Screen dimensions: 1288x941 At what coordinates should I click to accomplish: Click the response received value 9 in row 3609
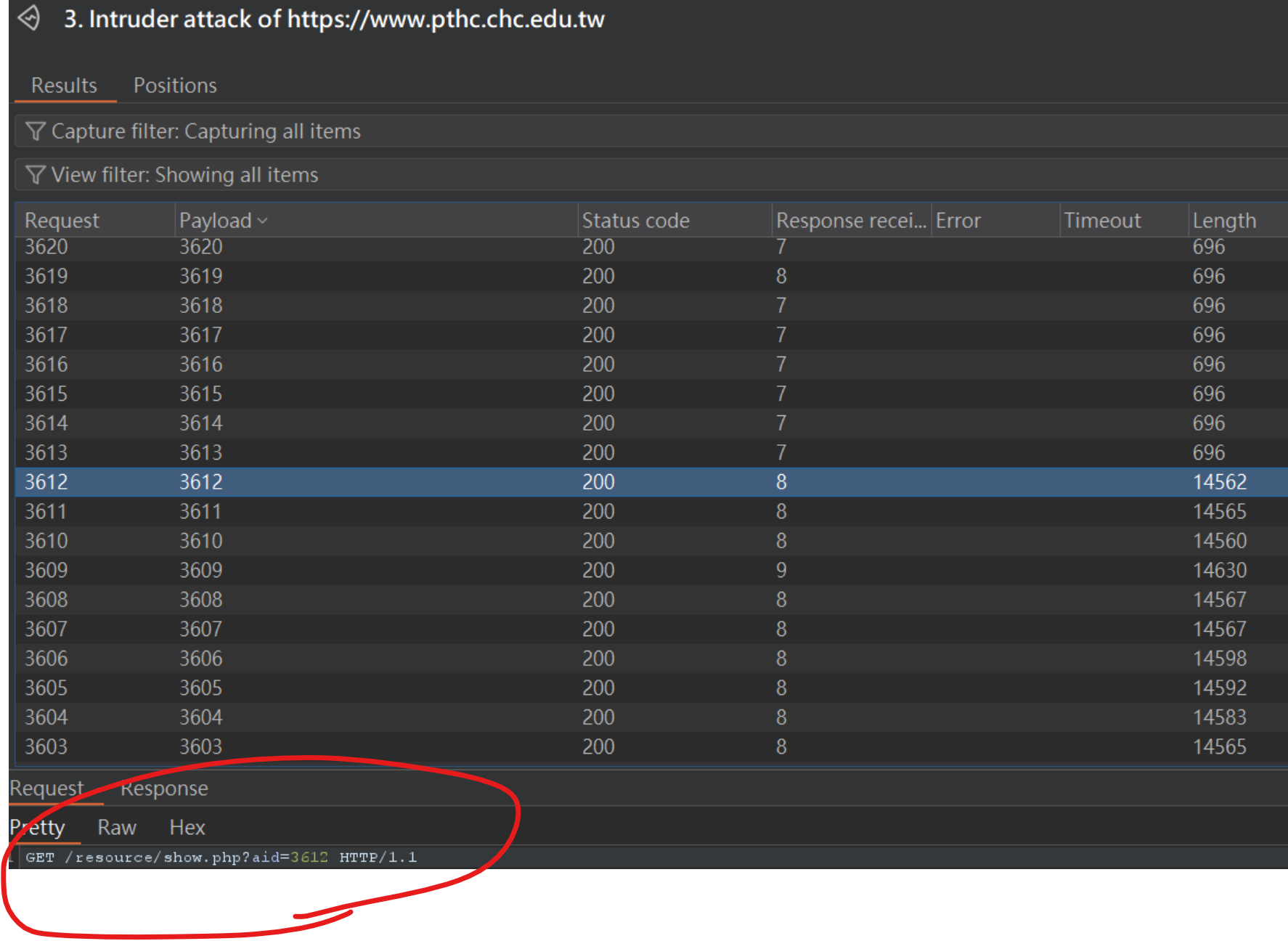click(781, 571)
